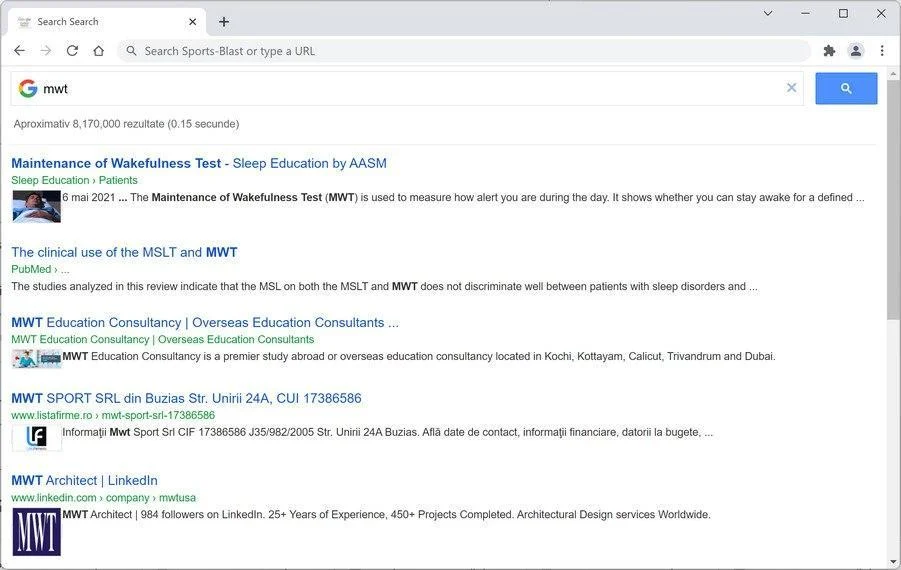The image size is (901, 570).
Task: Click the page vertical scrollbar thumb
Action: 894,198
